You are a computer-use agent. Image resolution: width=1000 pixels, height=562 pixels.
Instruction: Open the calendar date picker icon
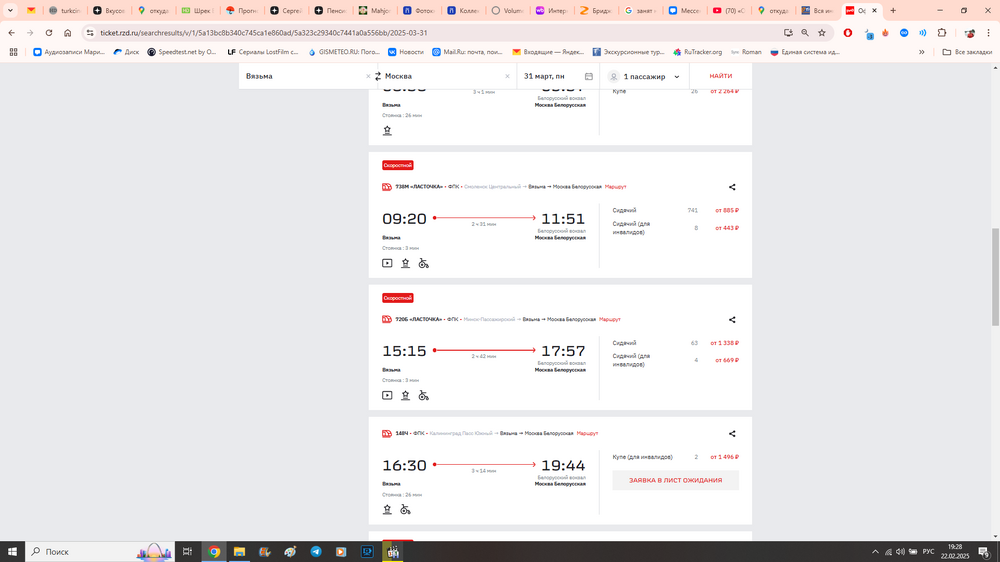coord(588,76)
